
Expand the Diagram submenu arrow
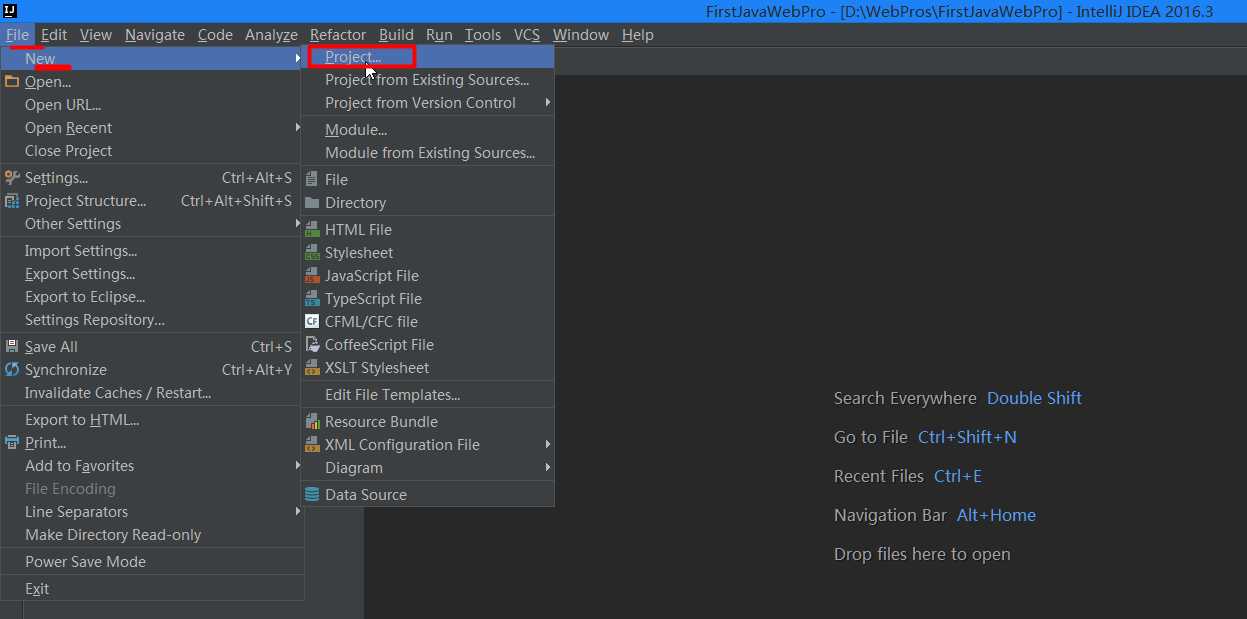point(547,468)
